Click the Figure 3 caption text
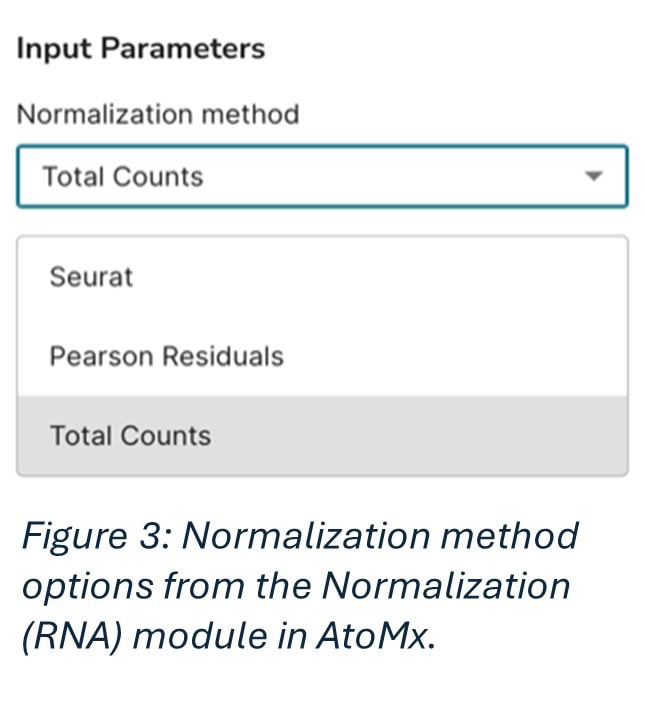Image resolution: width=645 pixels, height=708 pixels. (x=300, y=585)
